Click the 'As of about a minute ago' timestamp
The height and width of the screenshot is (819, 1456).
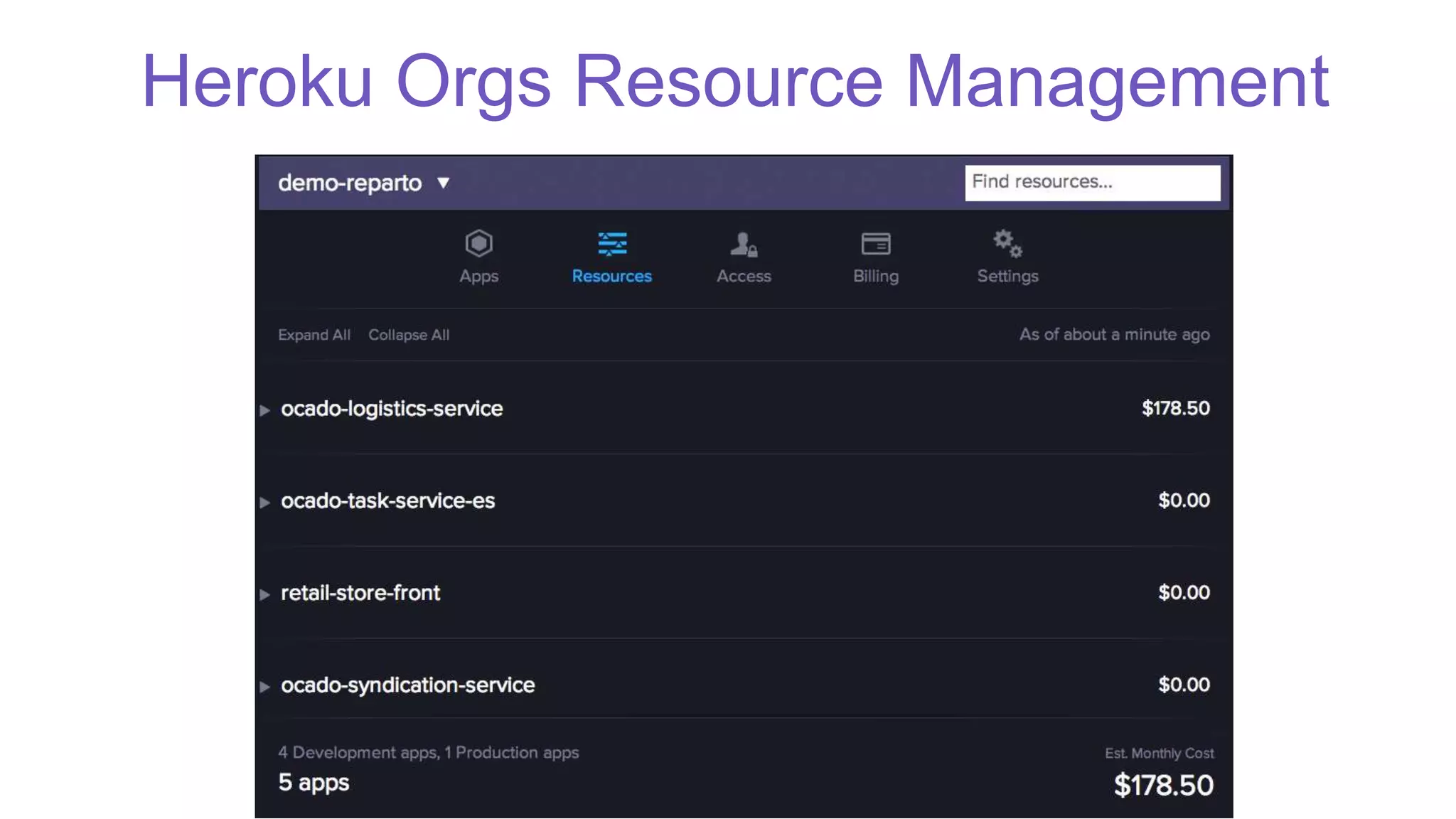(1114, 335)
